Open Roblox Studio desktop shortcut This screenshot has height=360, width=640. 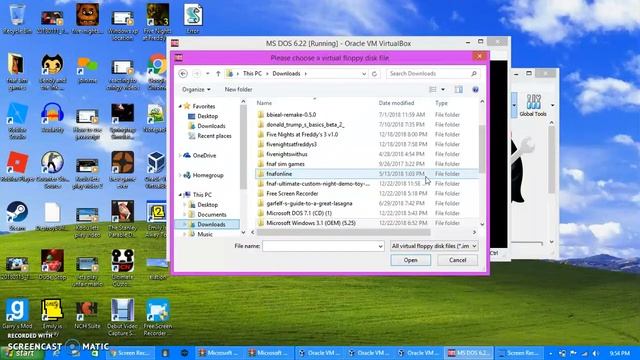[x=17, y=120]
